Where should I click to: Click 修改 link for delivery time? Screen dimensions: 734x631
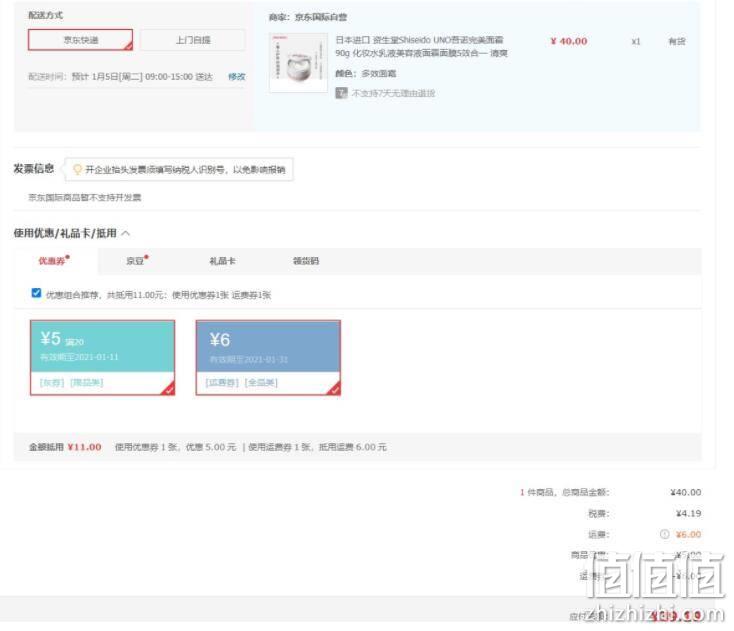point(236,76)
